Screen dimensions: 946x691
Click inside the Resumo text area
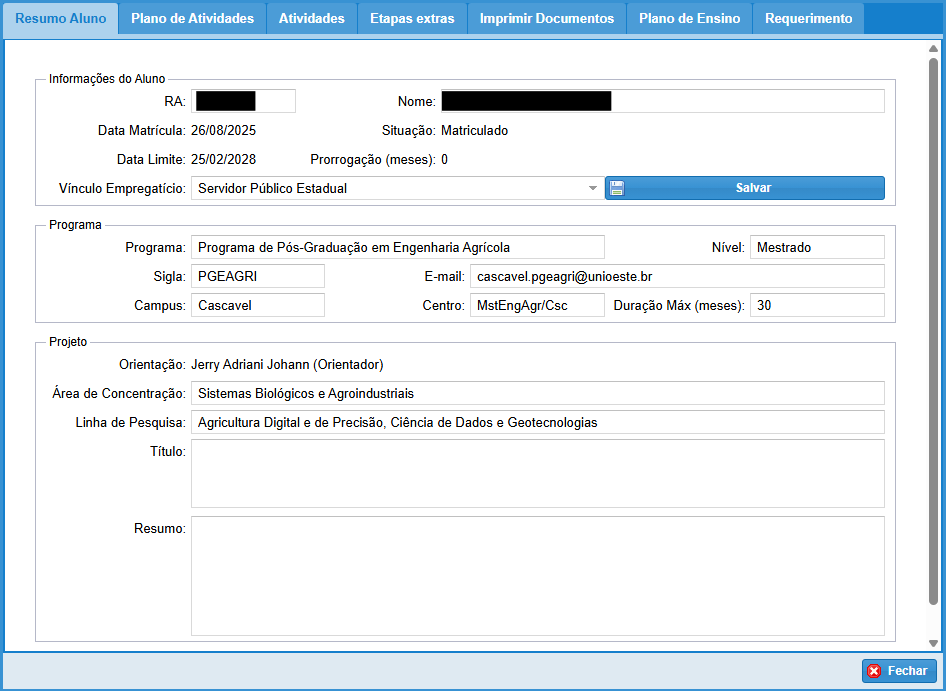pyautogui.click(x=537, y=575)
